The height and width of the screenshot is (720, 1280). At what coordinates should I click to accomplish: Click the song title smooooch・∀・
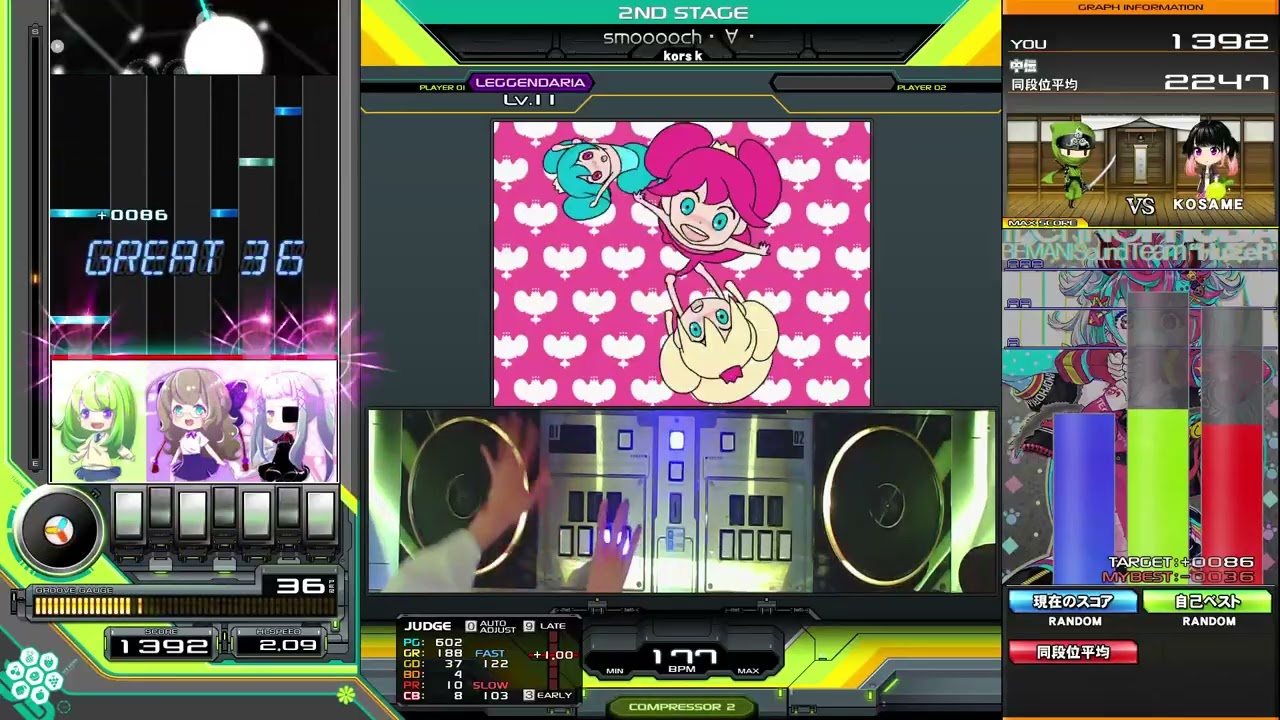click(679, 38)
